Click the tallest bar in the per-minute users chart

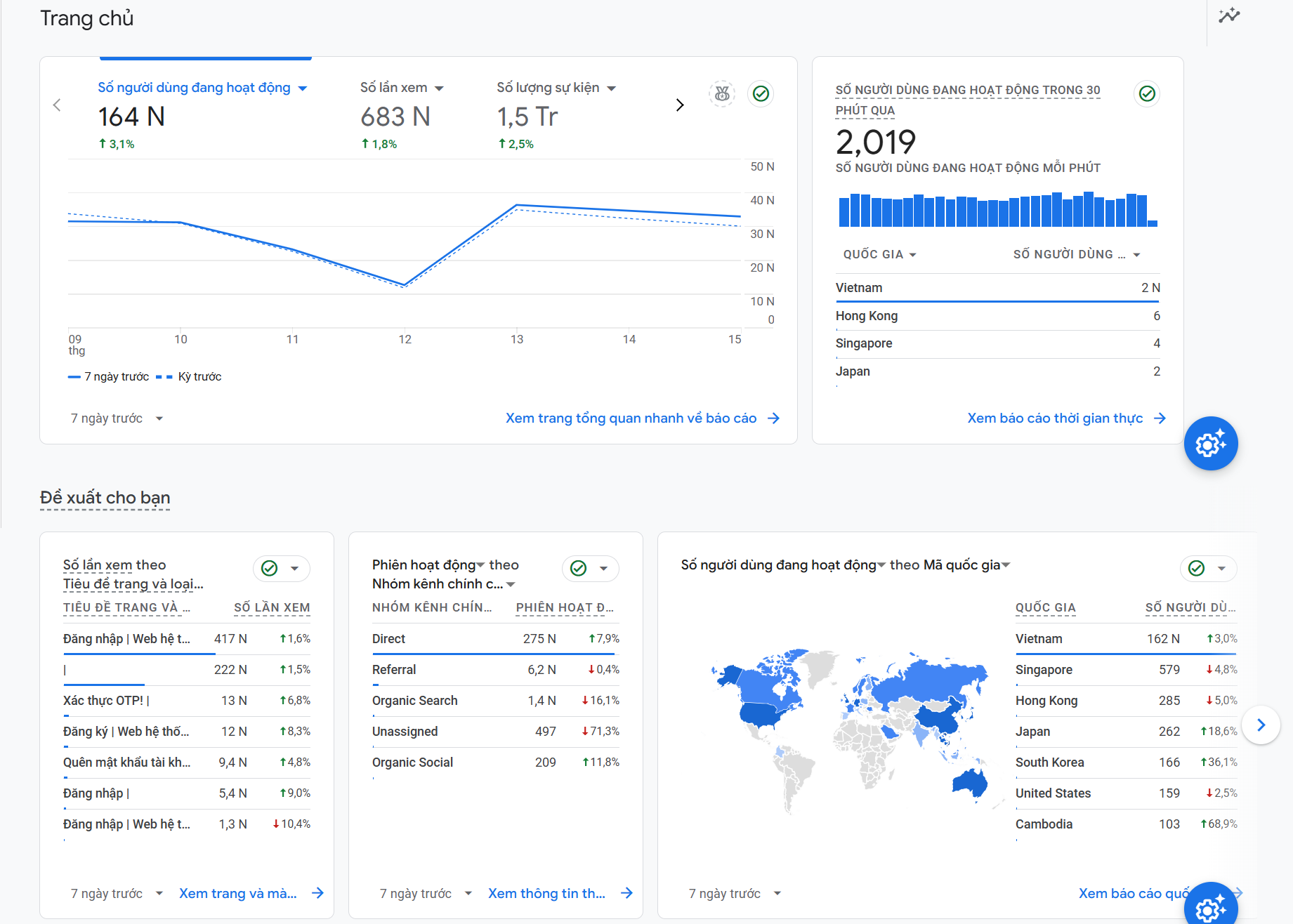point(1089,209)
